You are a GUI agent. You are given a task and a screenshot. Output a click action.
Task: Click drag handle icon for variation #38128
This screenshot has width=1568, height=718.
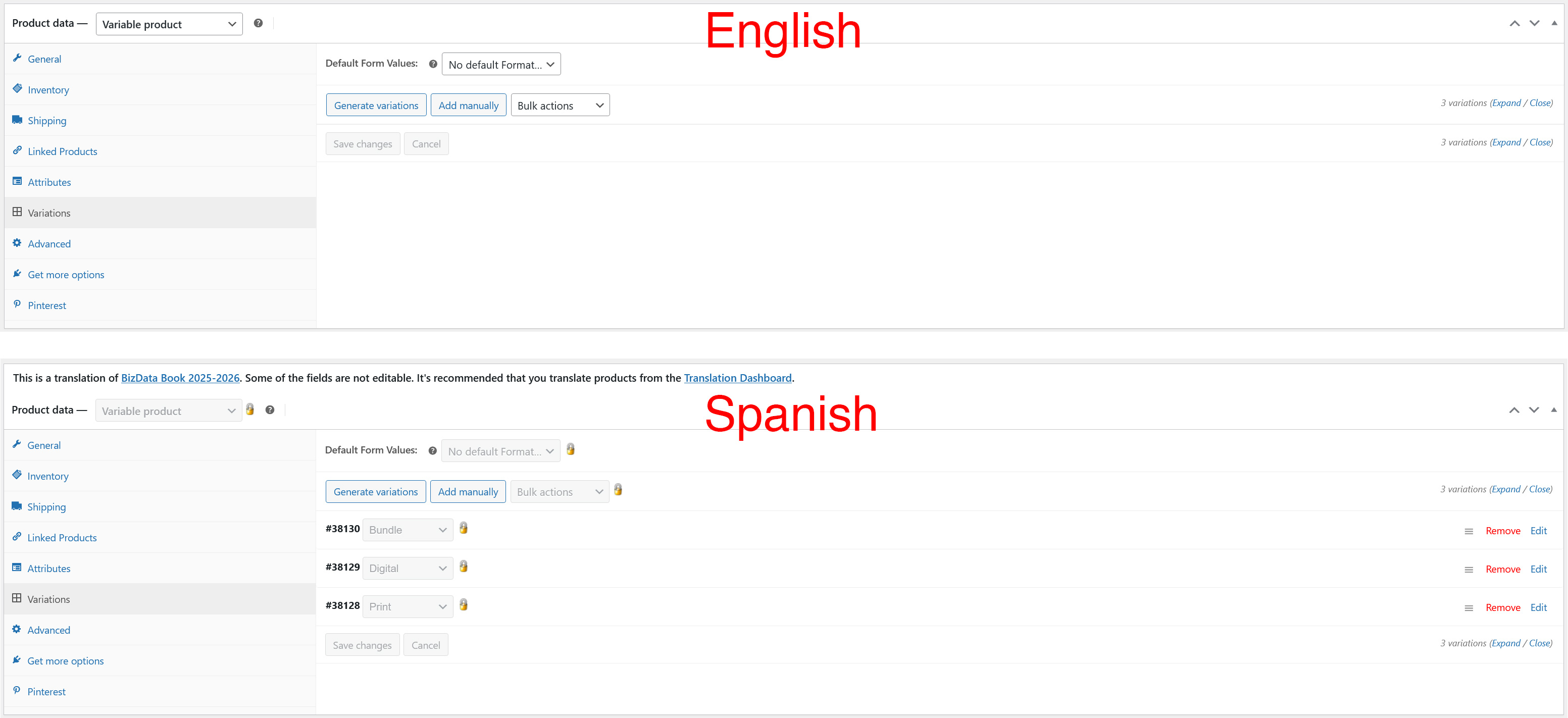tap(1468, 608)
